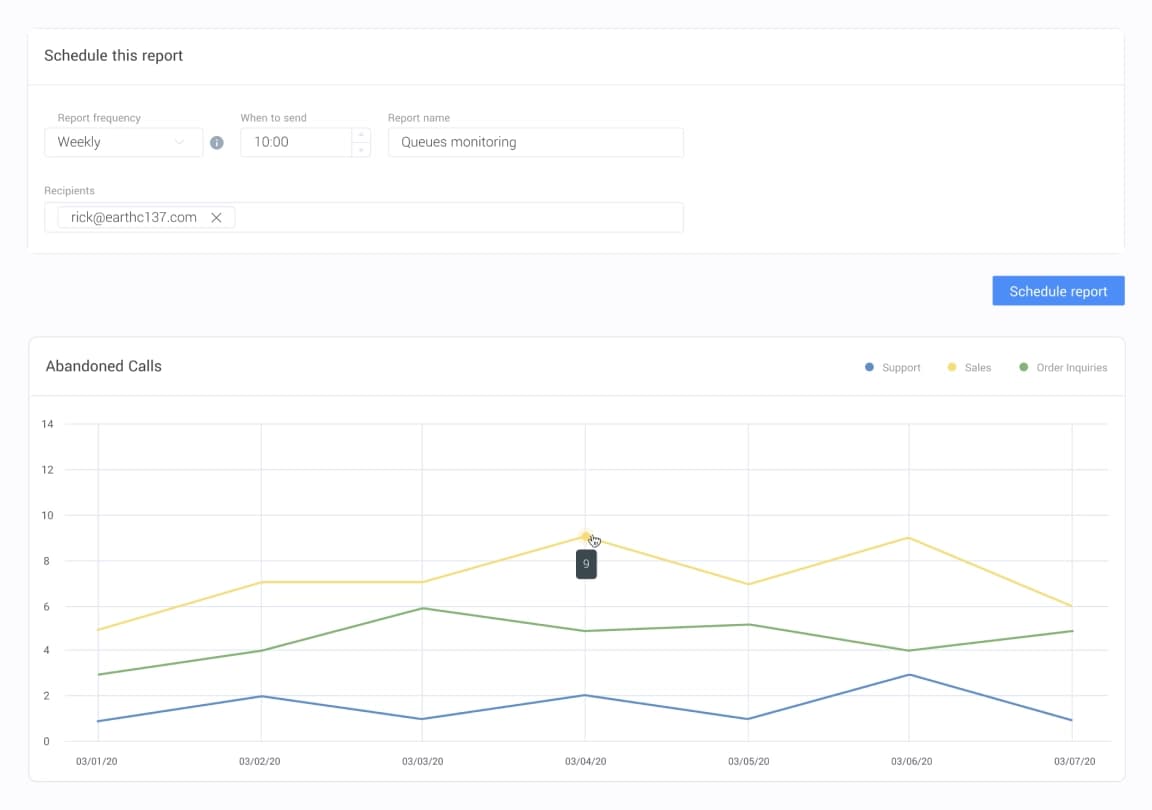Increase the send time with up arrow
Viewport: 1152px width, 810px height.
(361, 135)
